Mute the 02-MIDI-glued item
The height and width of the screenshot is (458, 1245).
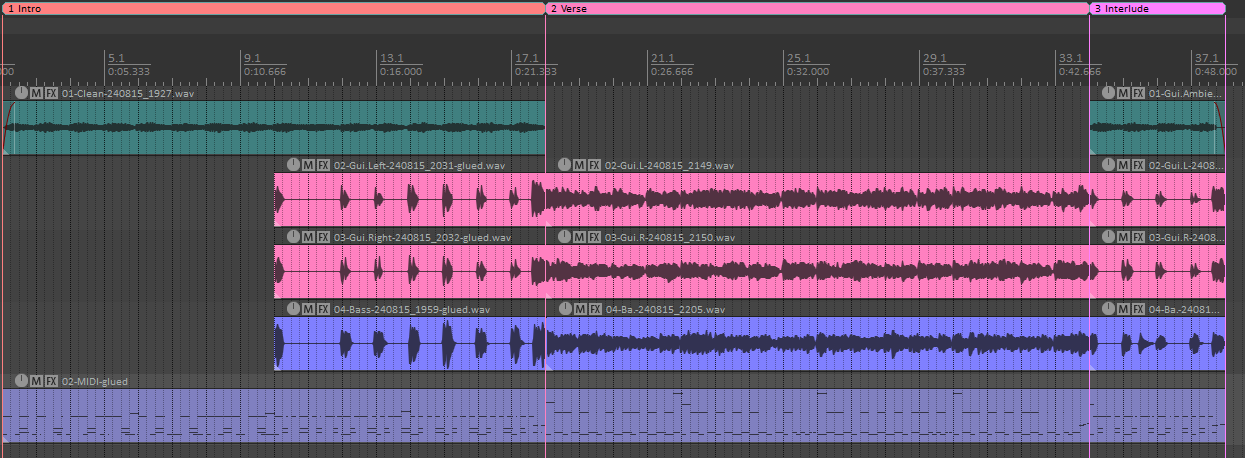37,381
